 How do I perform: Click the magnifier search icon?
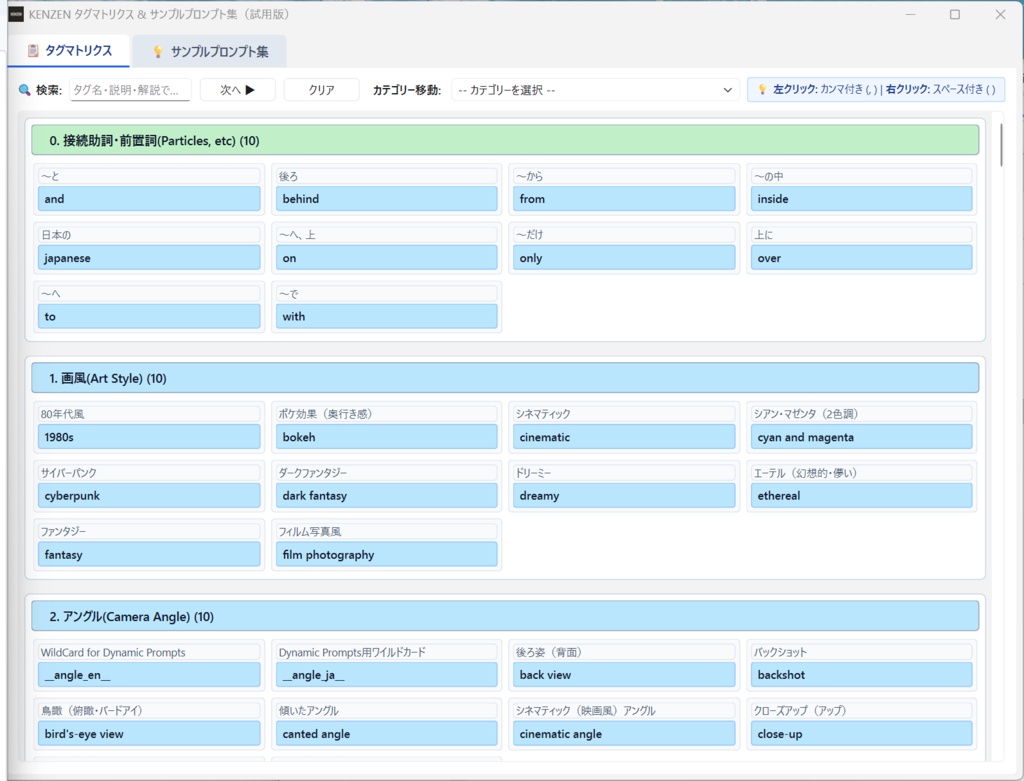(x=25, y=90)
